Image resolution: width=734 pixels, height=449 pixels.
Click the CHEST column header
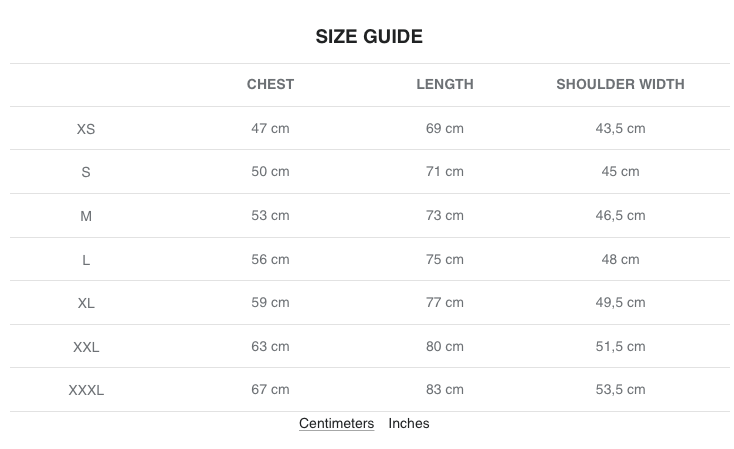[x=270, y=84]
